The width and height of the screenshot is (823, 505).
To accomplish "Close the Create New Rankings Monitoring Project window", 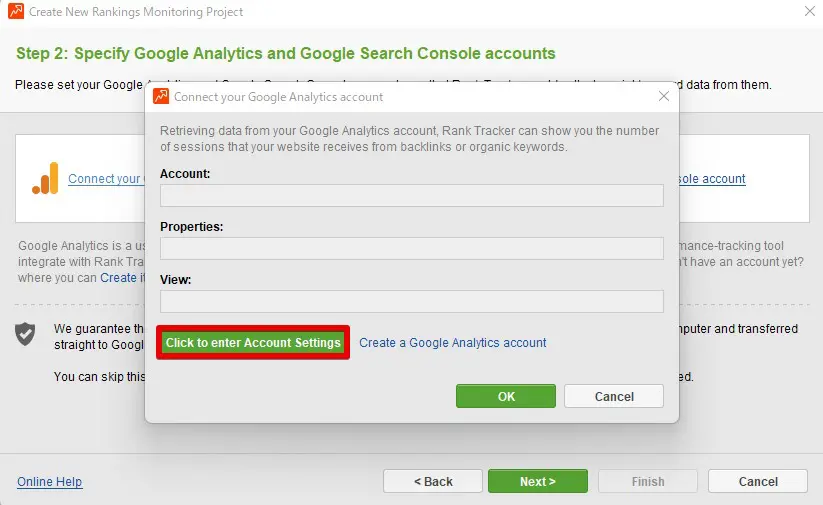I will pyautogui.click(x=808, y=12).
